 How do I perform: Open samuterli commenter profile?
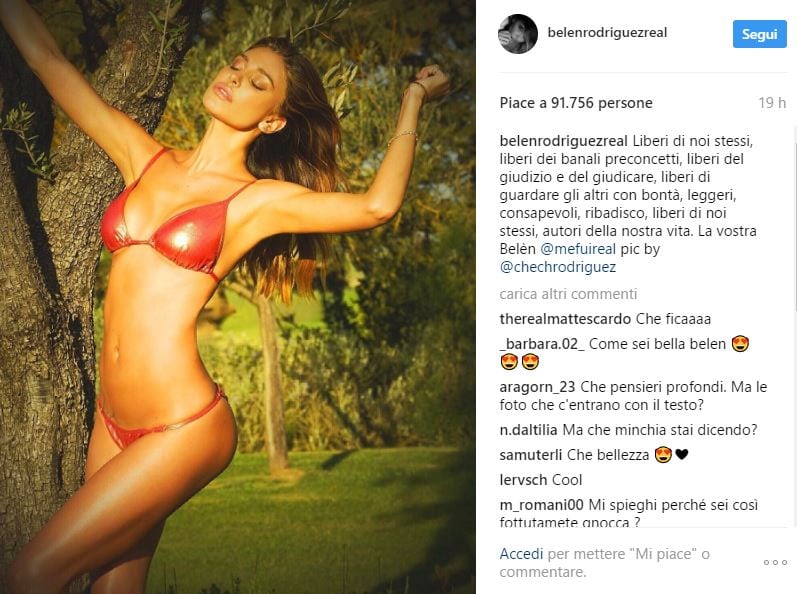click(x=531, y=455)
